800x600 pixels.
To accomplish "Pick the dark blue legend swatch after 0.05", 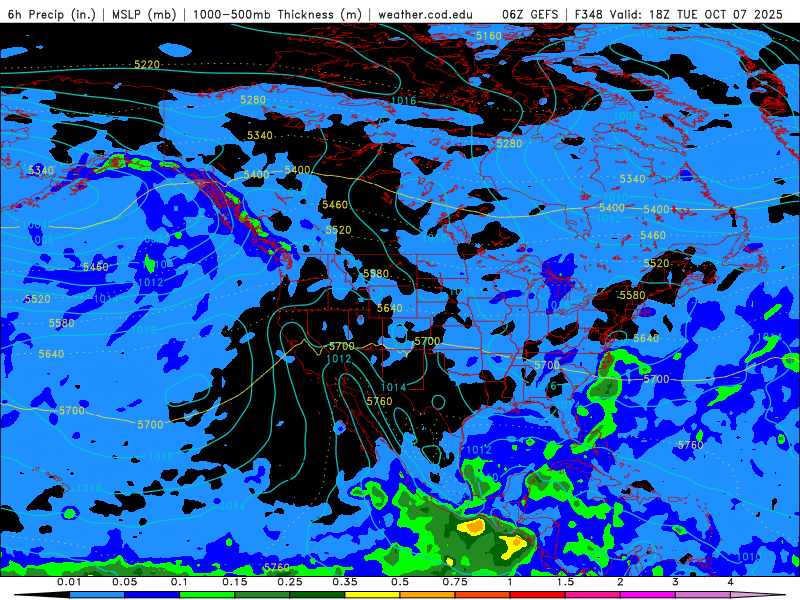I will click(152, 595).
